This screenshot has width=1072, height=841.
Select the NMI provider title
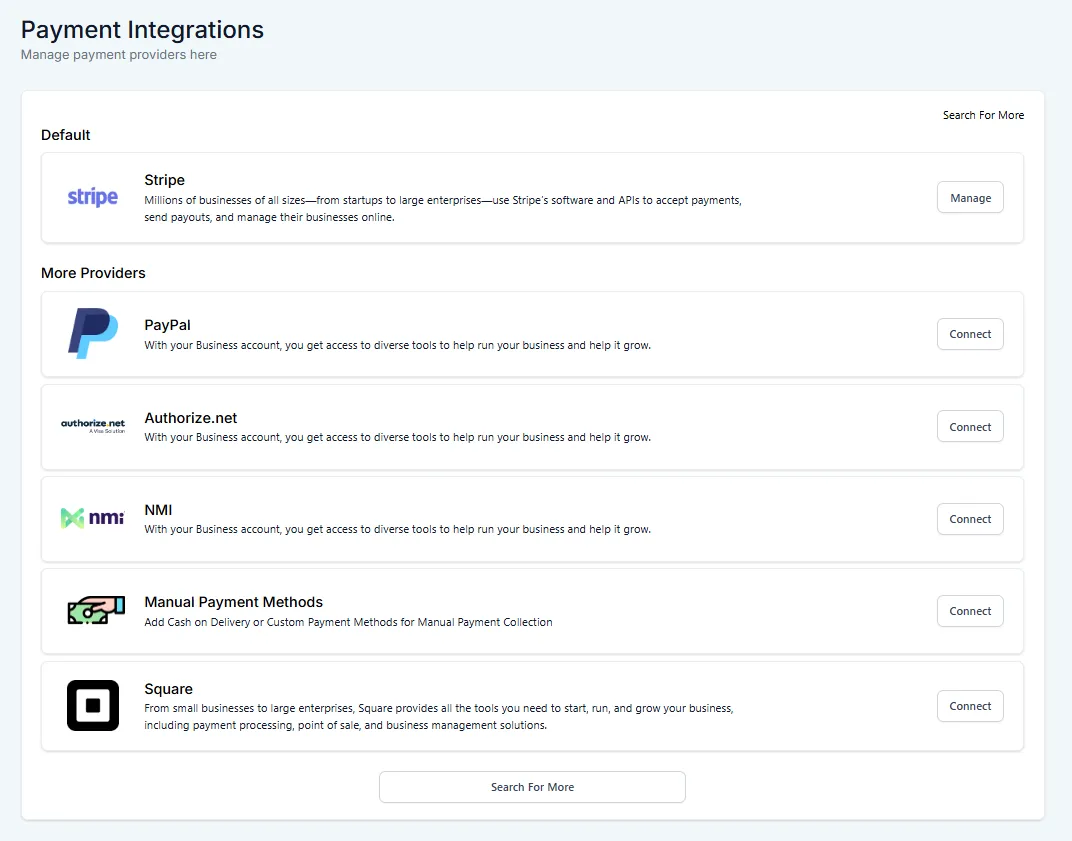click(x=158, y=510)
